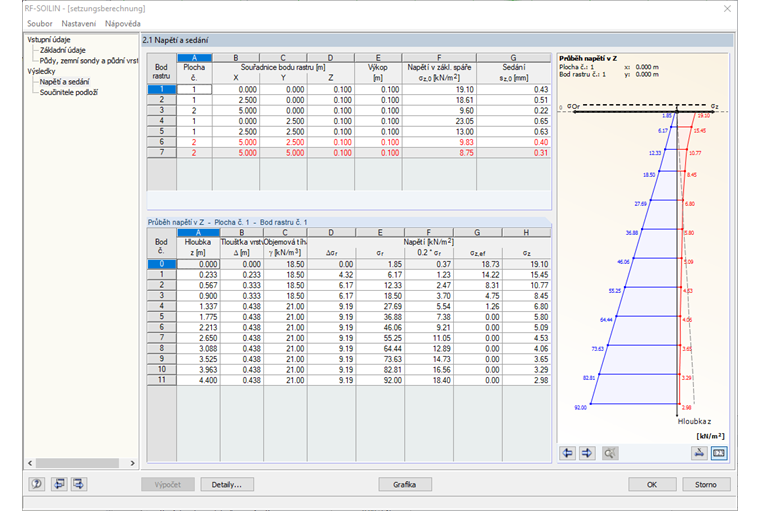Close the RF-SOILIN window
The height and width of the screenshot is (511, 760).
click(727, 9)
